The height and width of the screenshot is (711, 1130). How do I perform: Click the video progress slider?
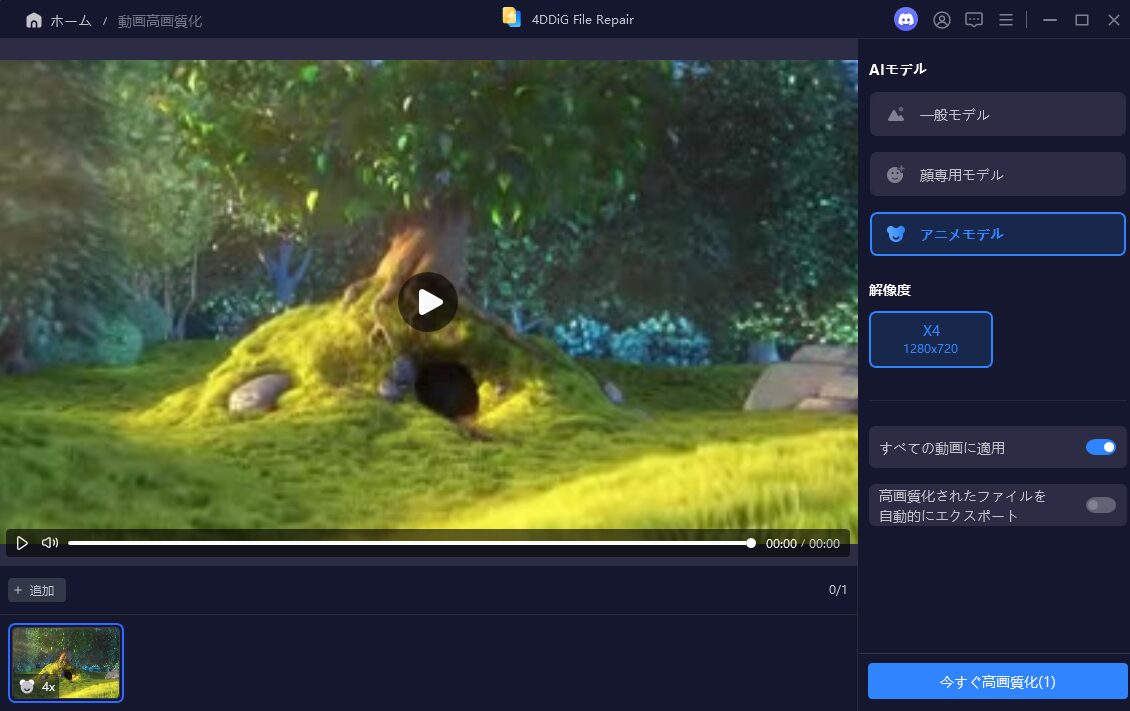pos(411,543)
